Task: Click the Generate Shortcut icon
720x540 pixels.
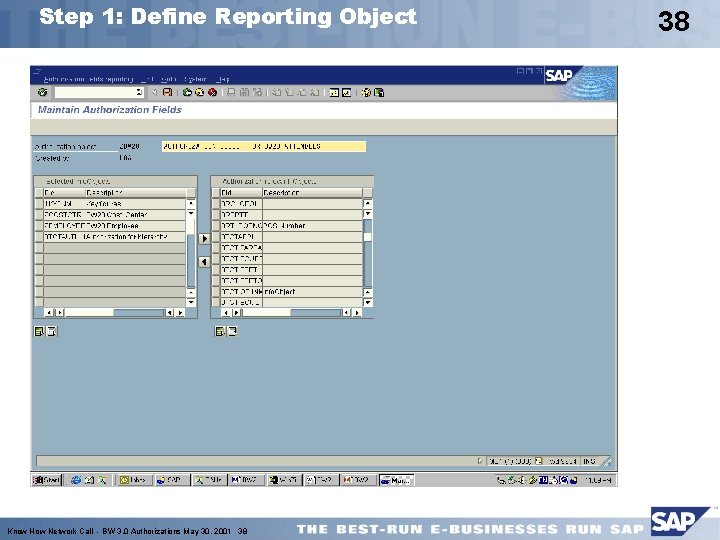Action: click(x=347, y=92)
